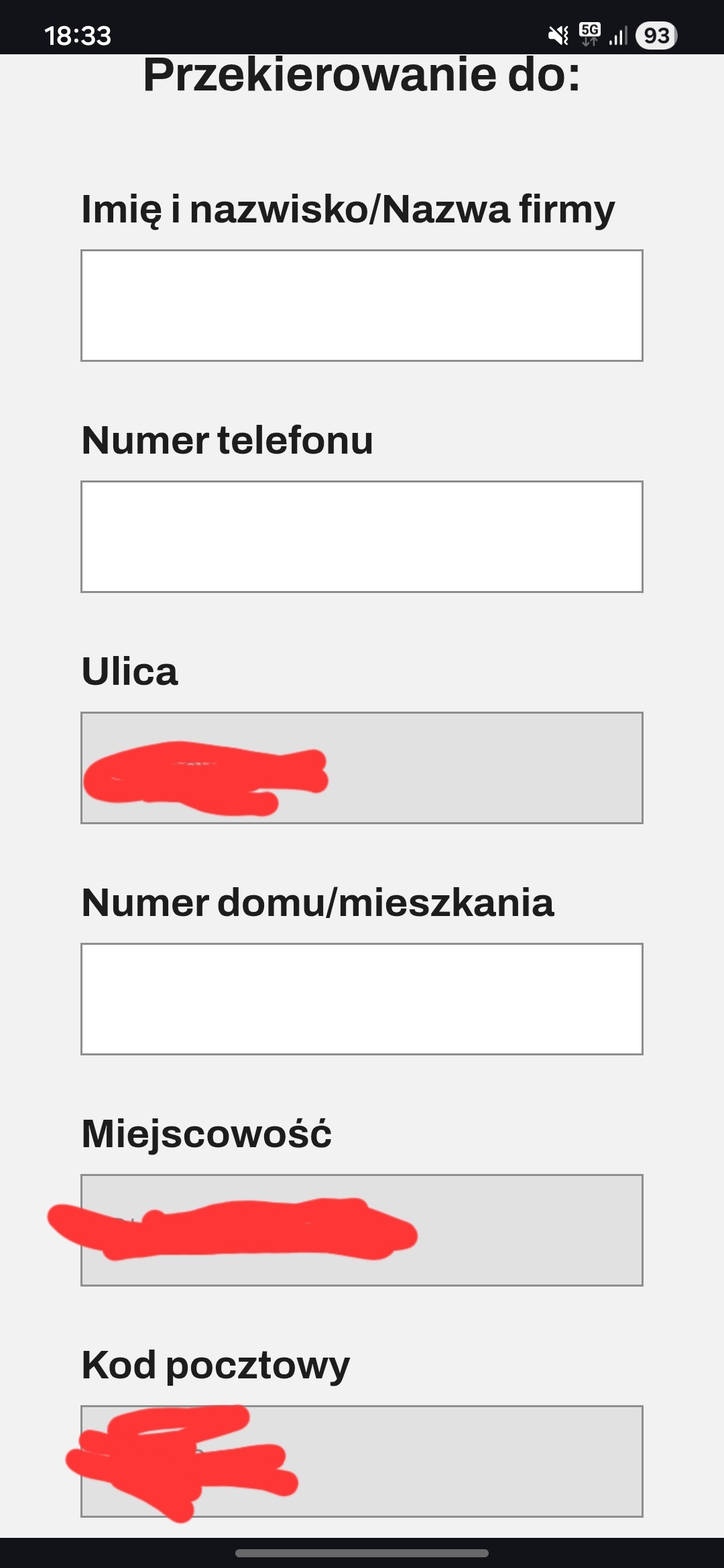Tap the signal strength bars icon
The width and height of the screenshot is (724, 1568).
(x=618, y=36)
